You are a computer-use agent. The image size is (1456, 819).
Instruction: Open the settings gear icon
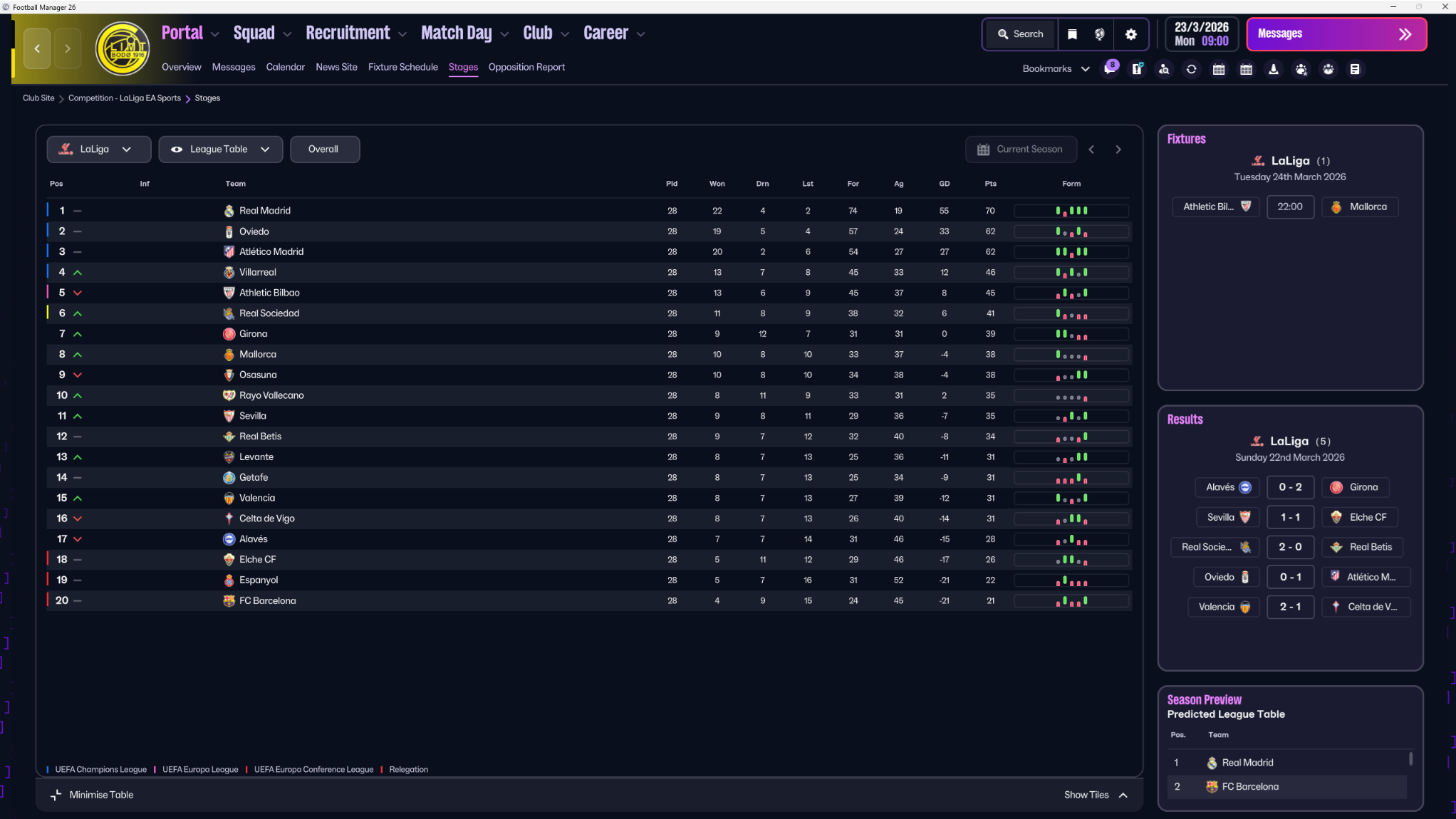[x=1131, y=34]
